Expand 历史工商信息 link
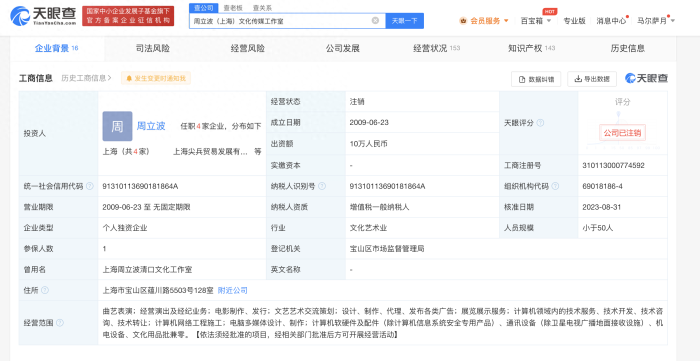Screen dimensions: 700x361 [86, 78]
